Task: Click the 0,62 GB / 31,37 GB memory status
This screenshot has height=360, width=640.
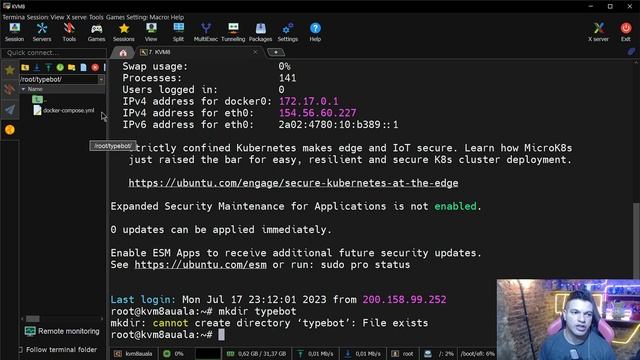Action: pos(257,353)
